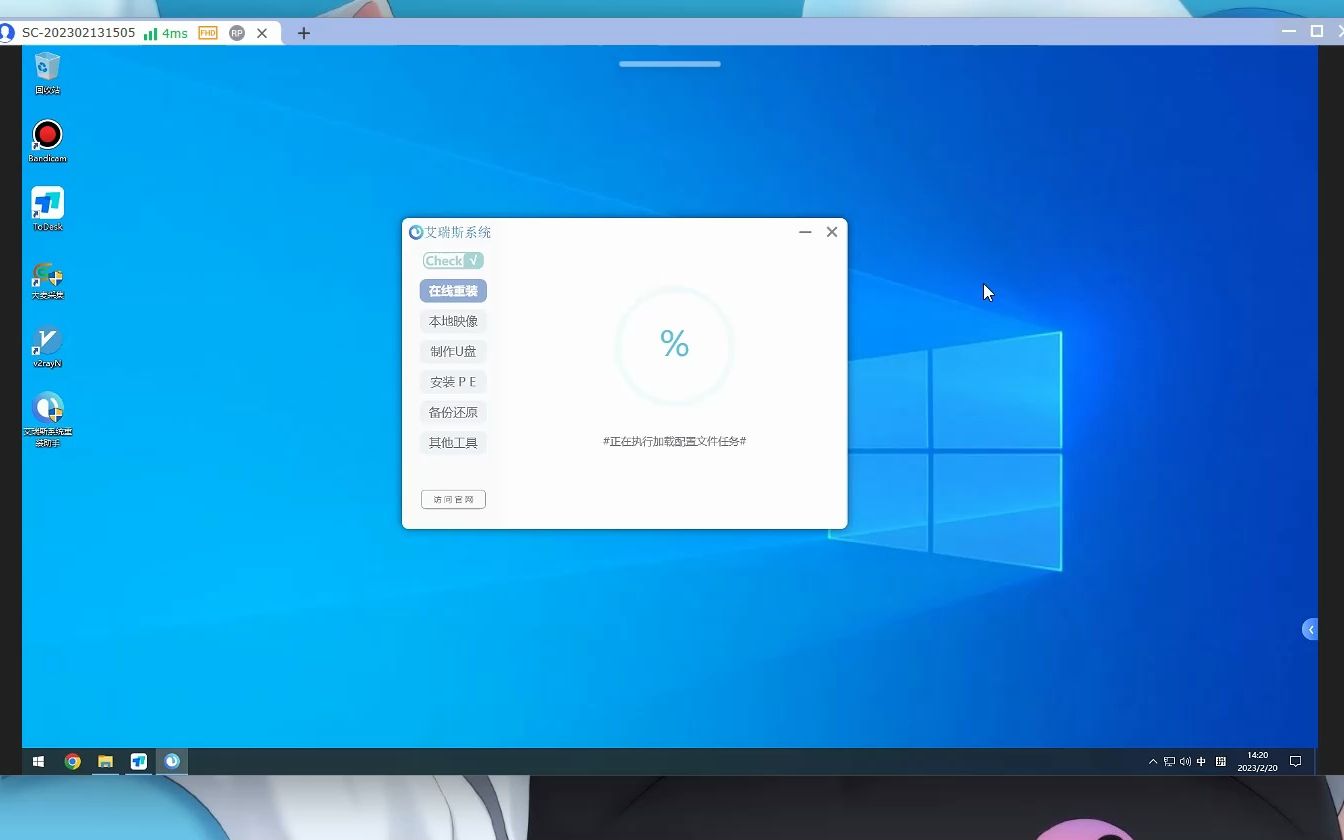Click the 访问官网 button
This screenshot has width=1344, height=840.
pos(453,499)
